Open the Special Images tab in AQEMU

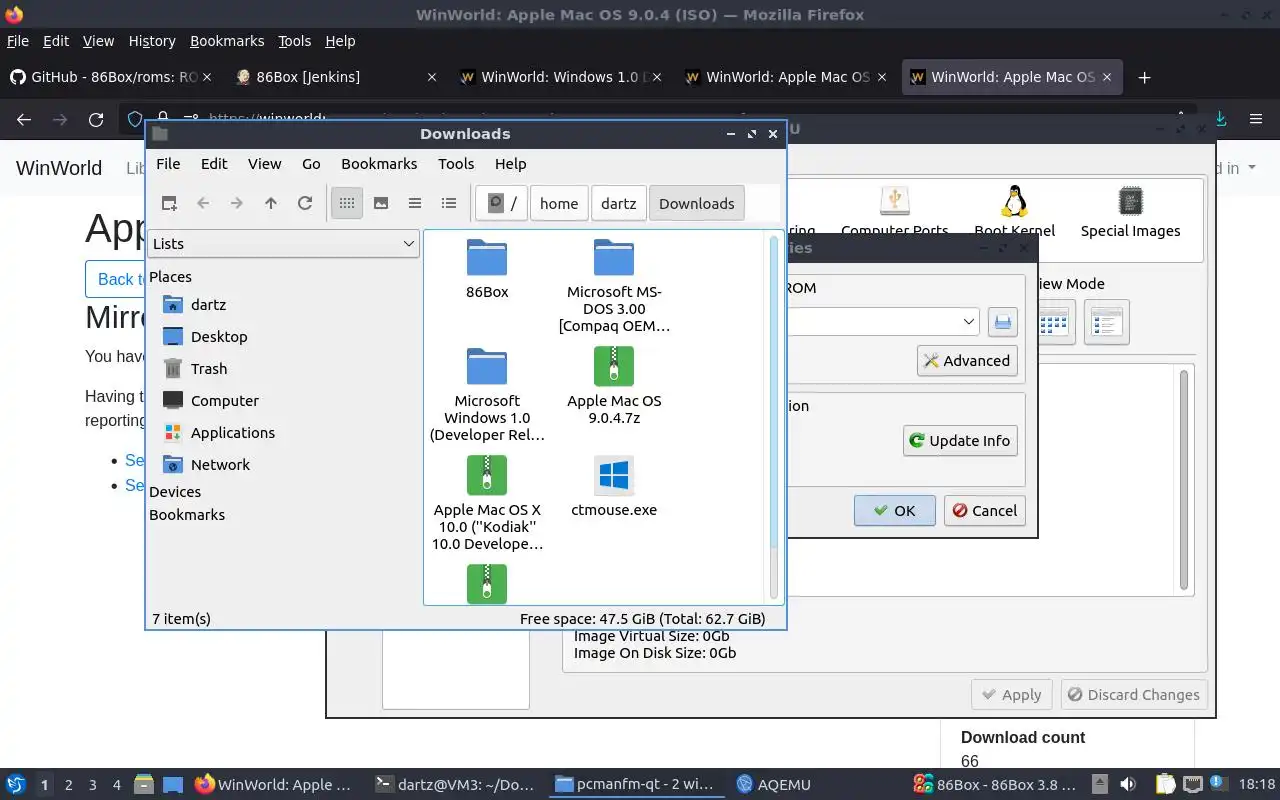pyautogui.click(x=1130, y=212)
